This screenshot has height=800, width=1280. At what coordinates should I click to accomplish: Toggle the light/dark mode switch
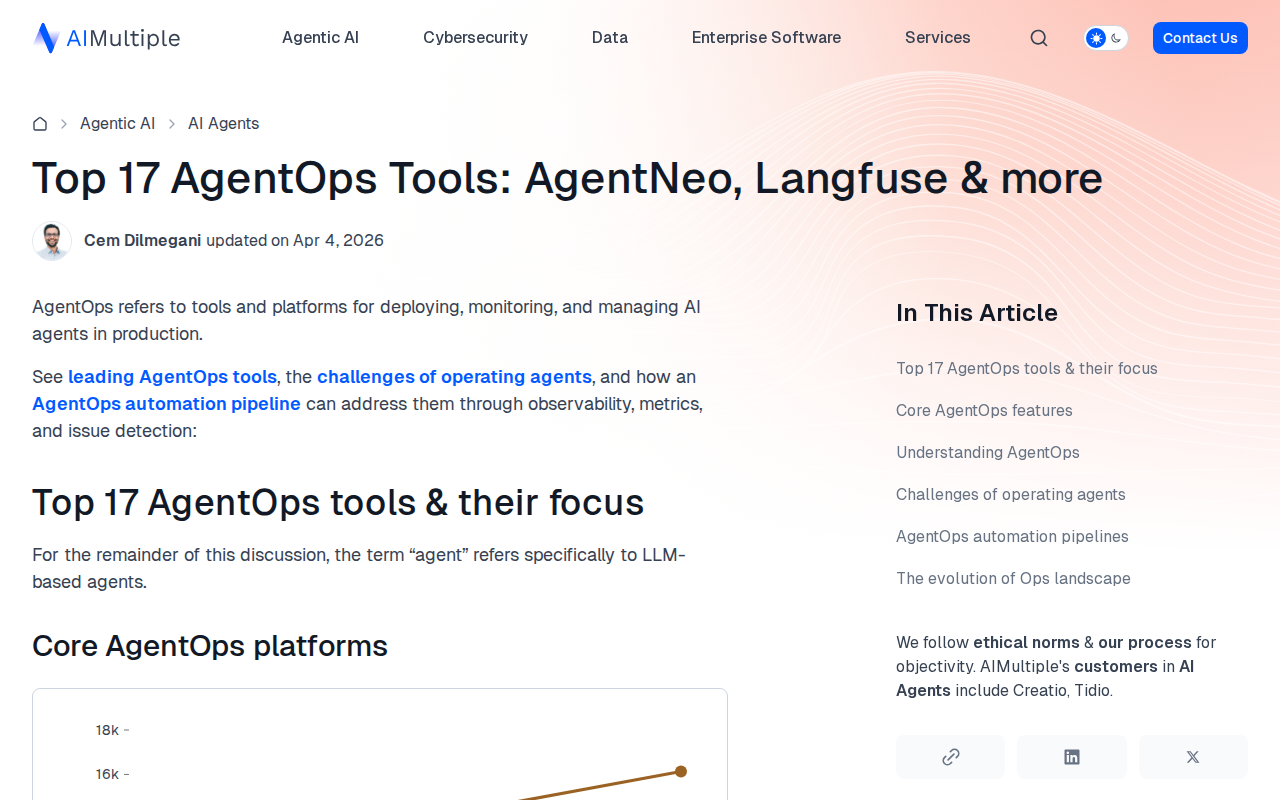point(1106,38)
